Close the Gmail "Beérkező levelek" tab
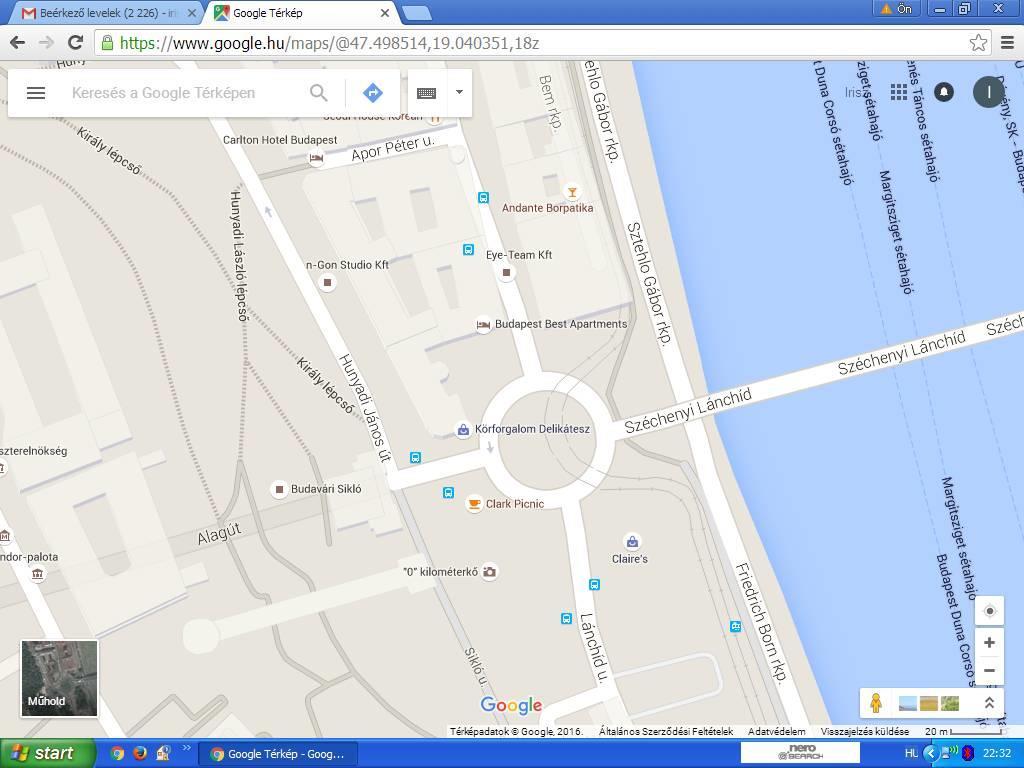1024x768 pixels. [x=192, y=13]
